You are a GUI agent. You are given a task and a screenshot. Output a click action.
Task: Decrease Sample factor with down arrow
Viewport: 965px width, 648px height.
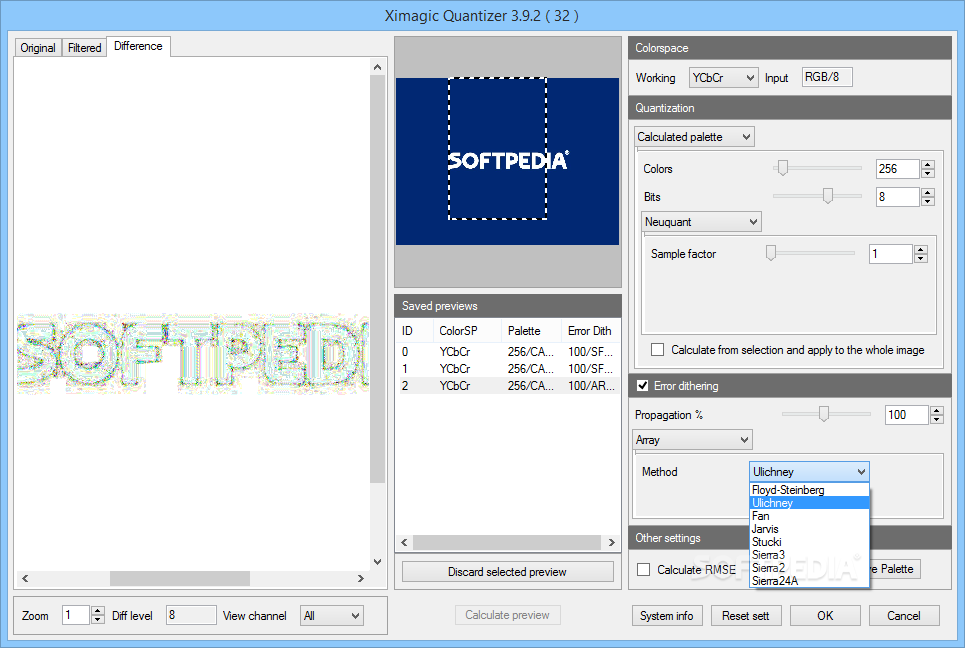(x=921, y=258)
